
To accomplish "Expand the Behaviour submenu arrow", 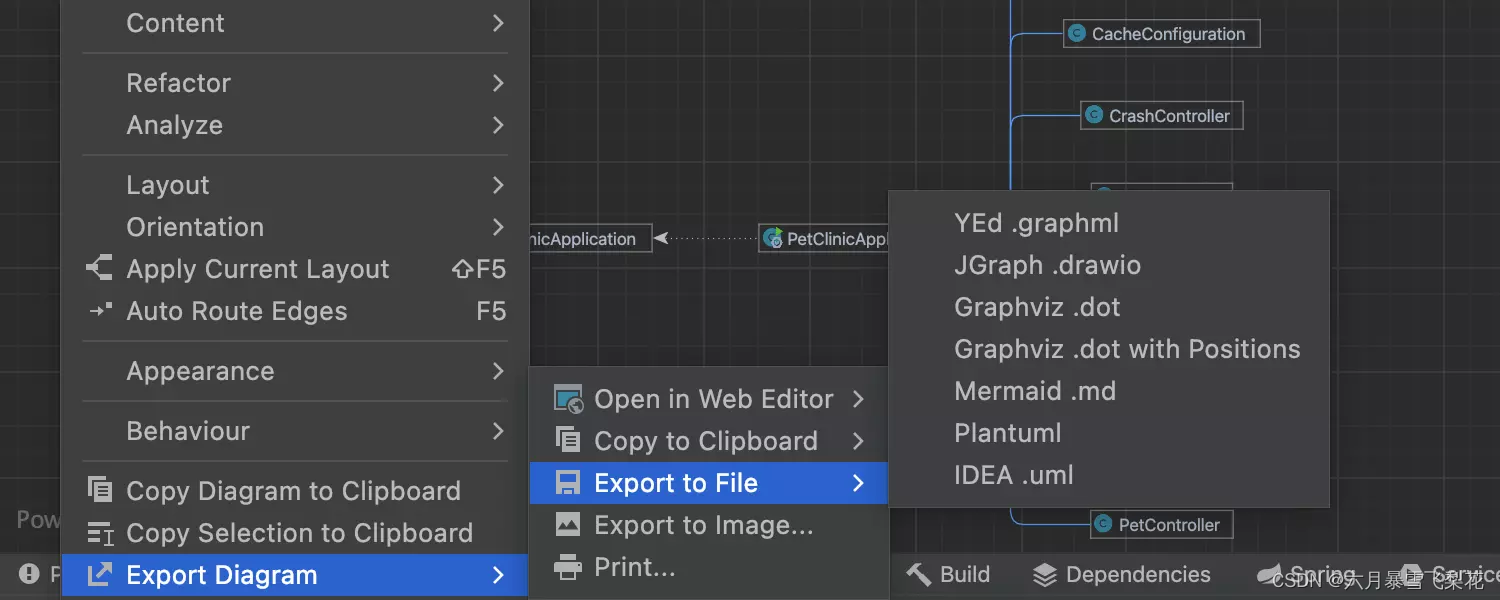I will 498,431.
